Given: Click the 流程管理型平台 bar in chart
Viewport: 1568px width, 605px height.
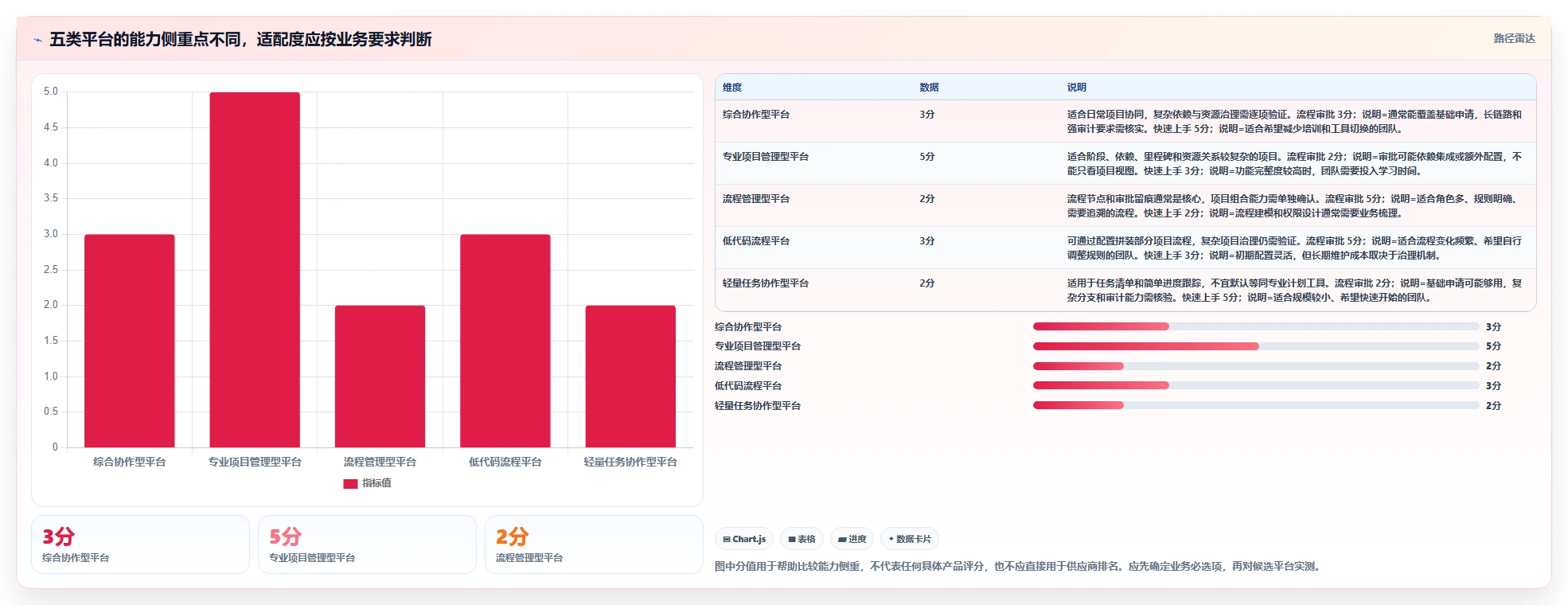Looking at the screenshot, I should pyautogui.click(x=380, y=377).
